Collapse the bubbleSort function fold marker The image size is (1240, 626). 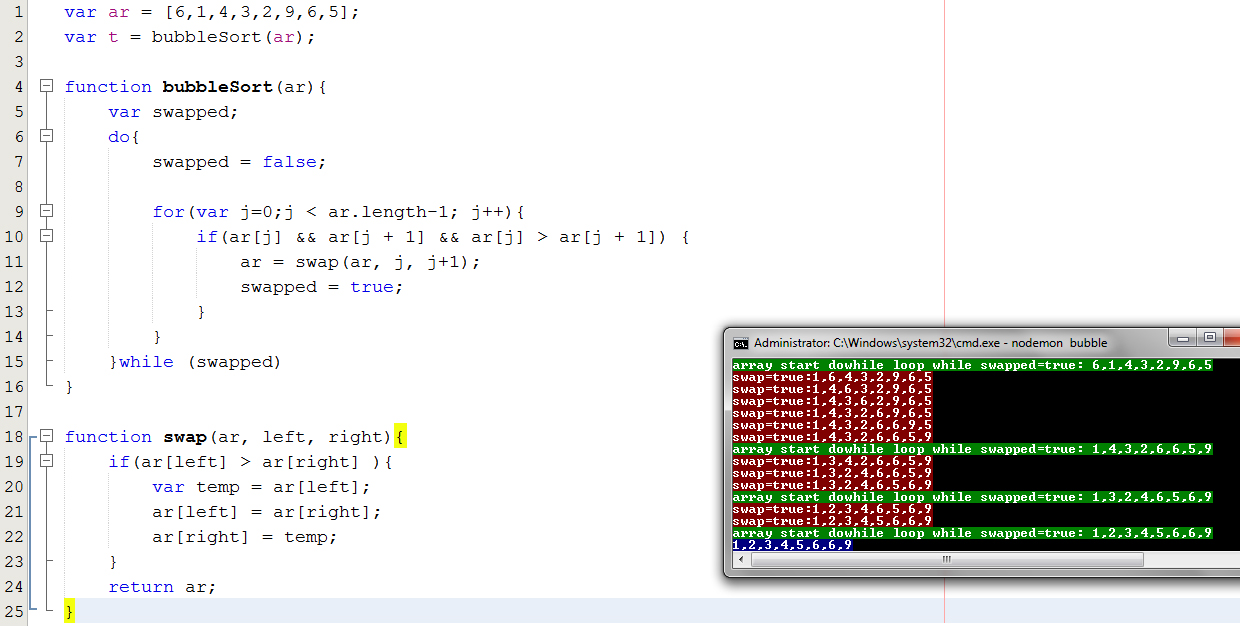pos(46,87)
